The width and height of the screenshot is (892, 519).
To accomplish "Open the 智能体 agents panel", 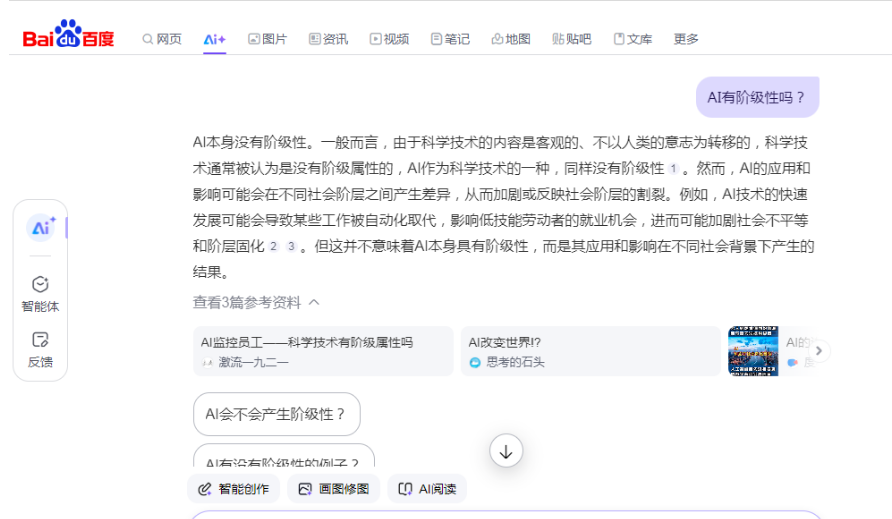I will (x=40, y=294).
